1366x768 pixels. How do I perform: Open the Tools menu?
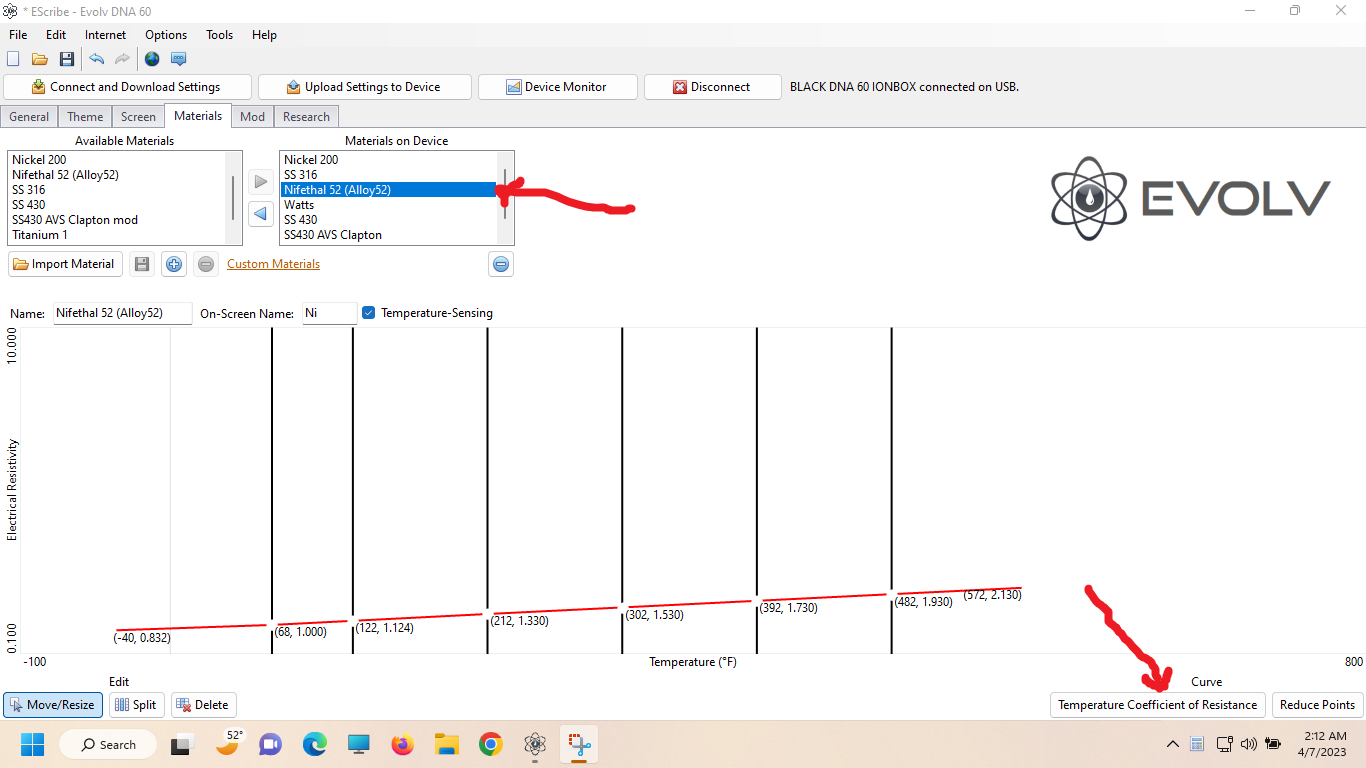click(219, 35)
